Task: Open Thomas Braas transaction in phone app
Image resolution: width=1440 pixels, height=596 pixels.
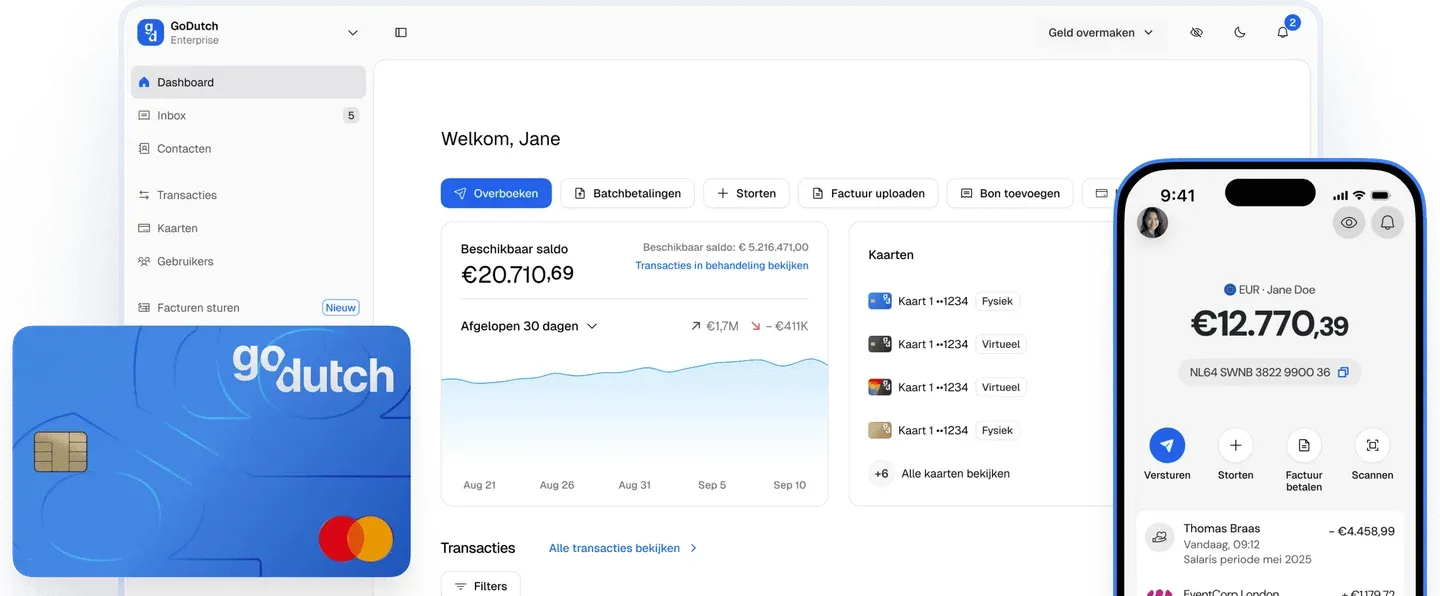Action: click(1270, 544)
